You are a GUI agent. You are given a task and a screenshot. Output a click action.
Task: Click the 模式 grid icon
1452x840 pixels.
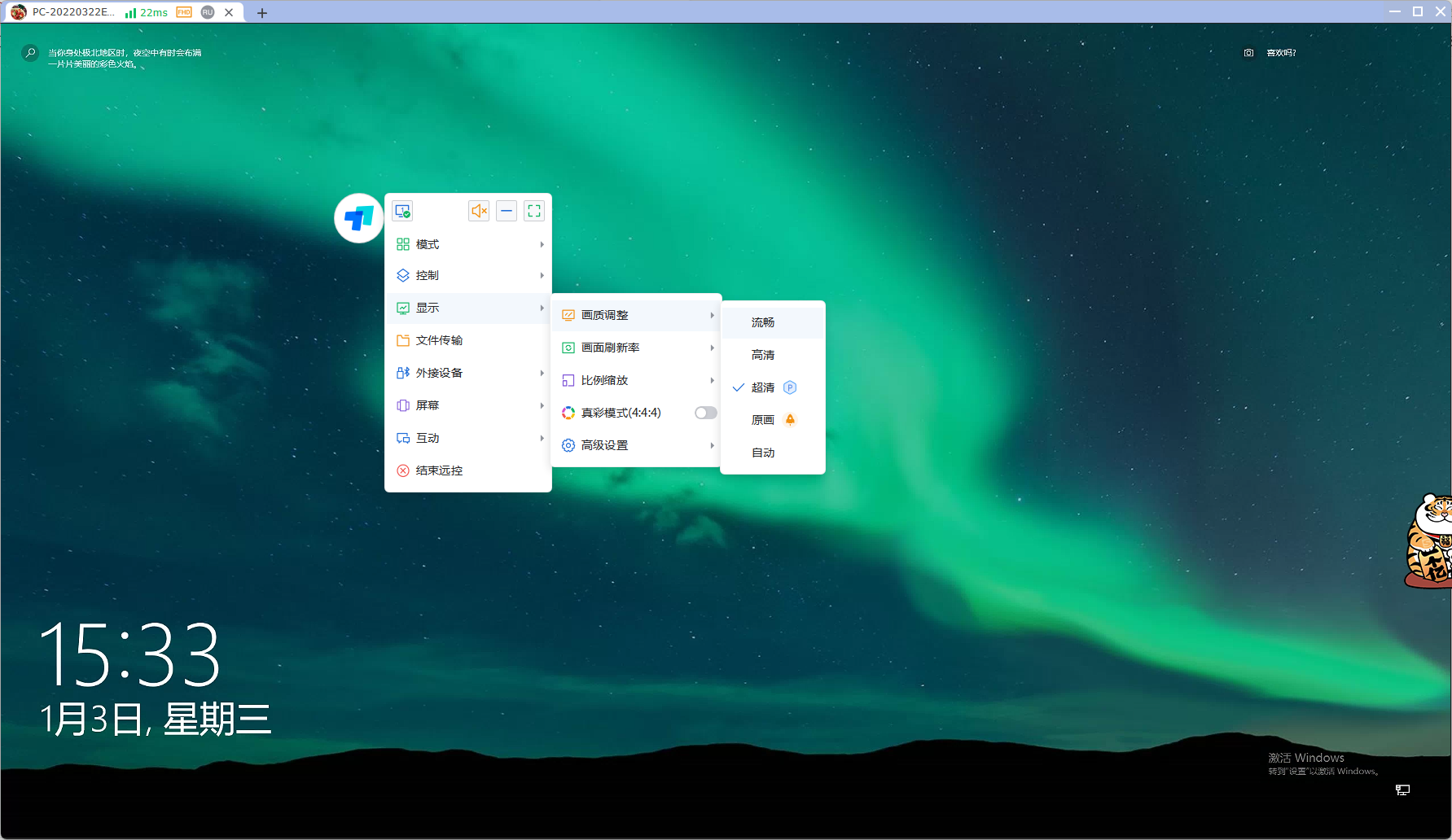(x=403, y=244)
